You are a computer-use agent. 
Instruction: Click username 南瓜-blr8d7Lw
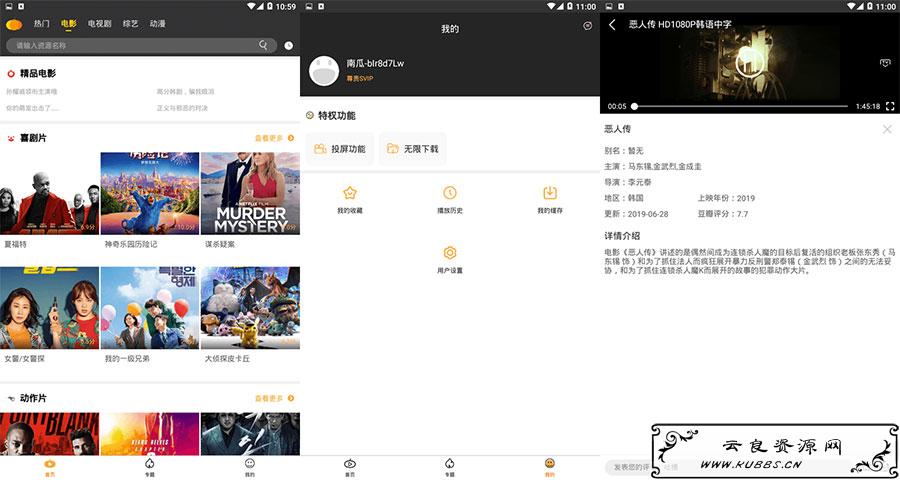click(375, 63)
